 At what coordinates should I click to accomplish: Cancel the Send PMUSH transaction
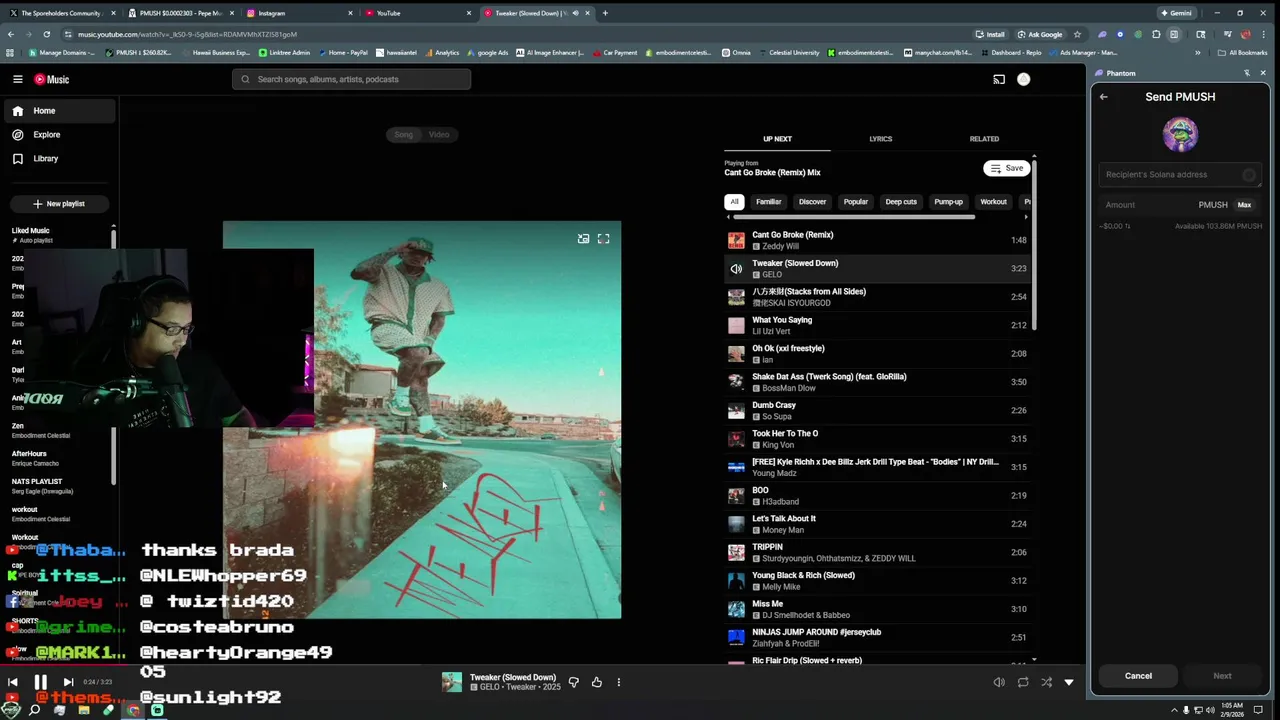[x=1138, y=676]
